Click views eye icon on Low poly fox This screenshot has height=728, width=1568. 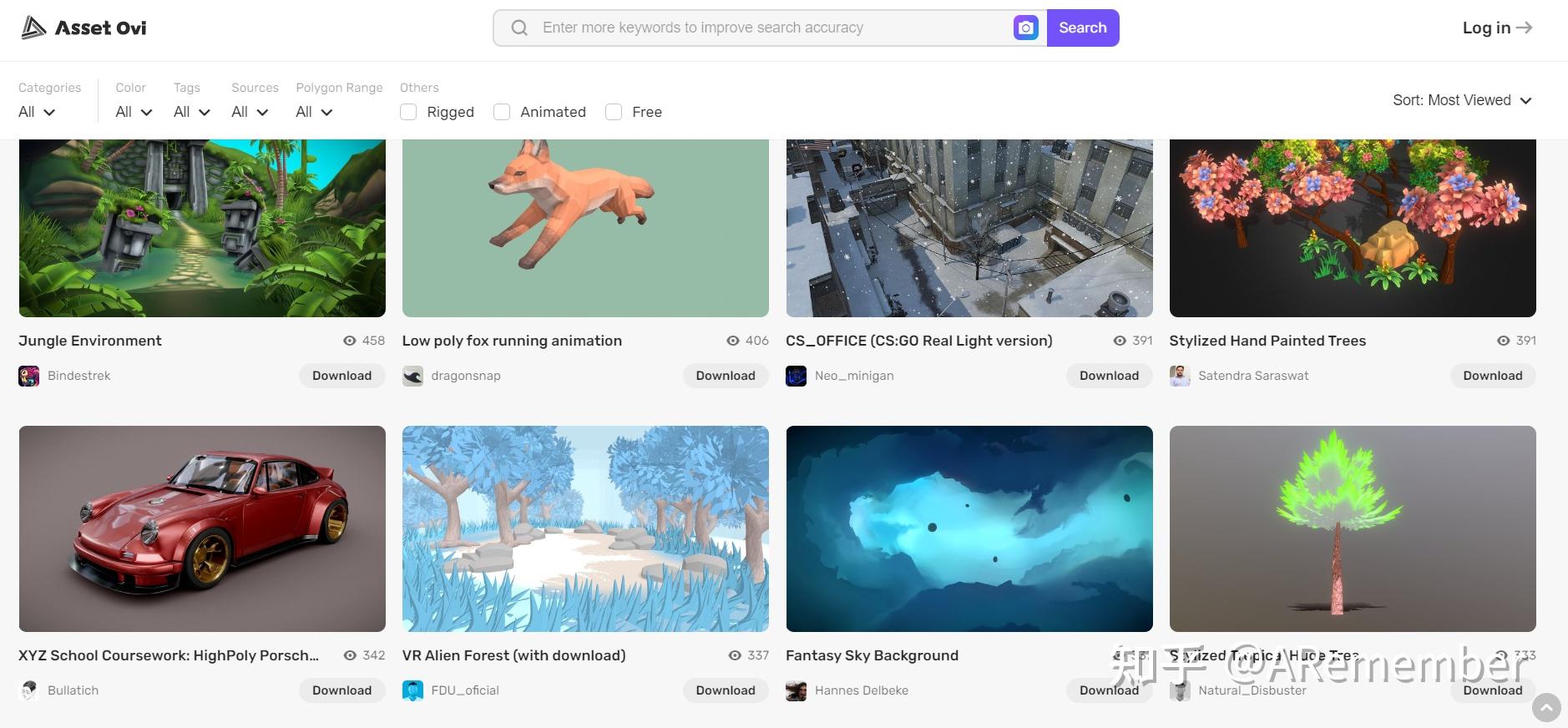pyautogui.click(x=733, y=341)
